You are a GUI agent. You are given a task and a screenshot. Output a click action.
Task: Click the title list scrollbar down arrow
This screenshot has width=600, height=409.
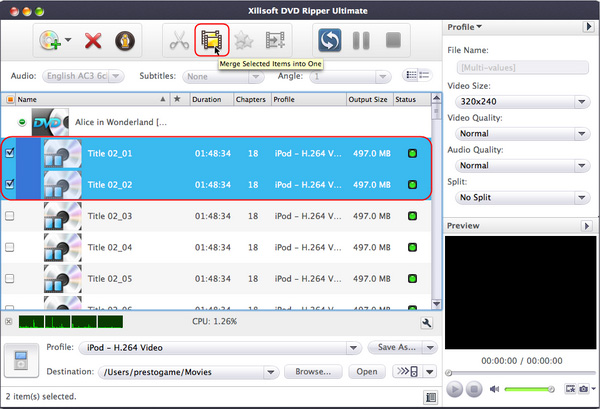click(436, 305)
